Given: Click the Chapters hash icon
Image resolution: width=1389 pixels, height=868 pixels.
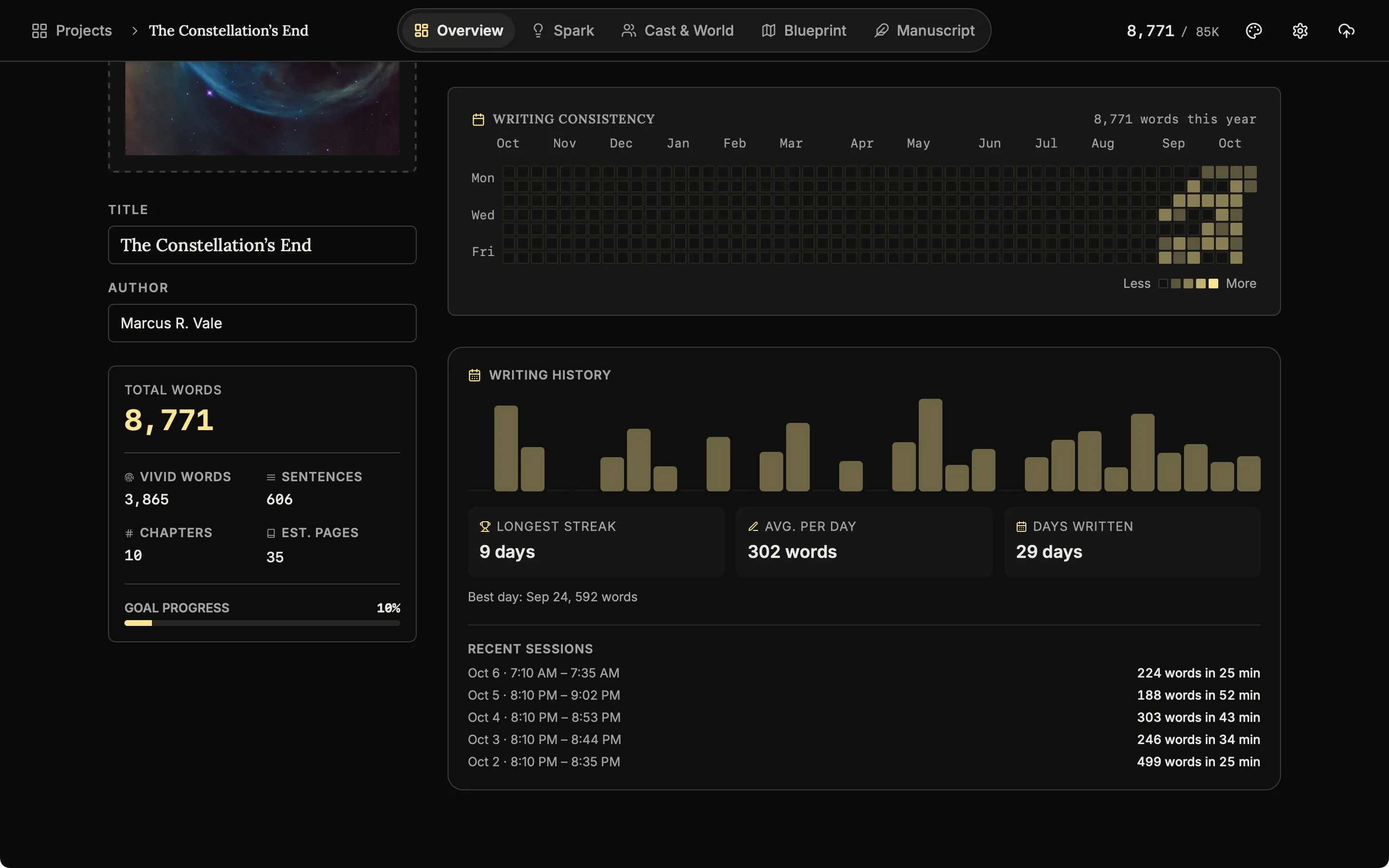Looking at the screenshot, I should tap(129, 533).
